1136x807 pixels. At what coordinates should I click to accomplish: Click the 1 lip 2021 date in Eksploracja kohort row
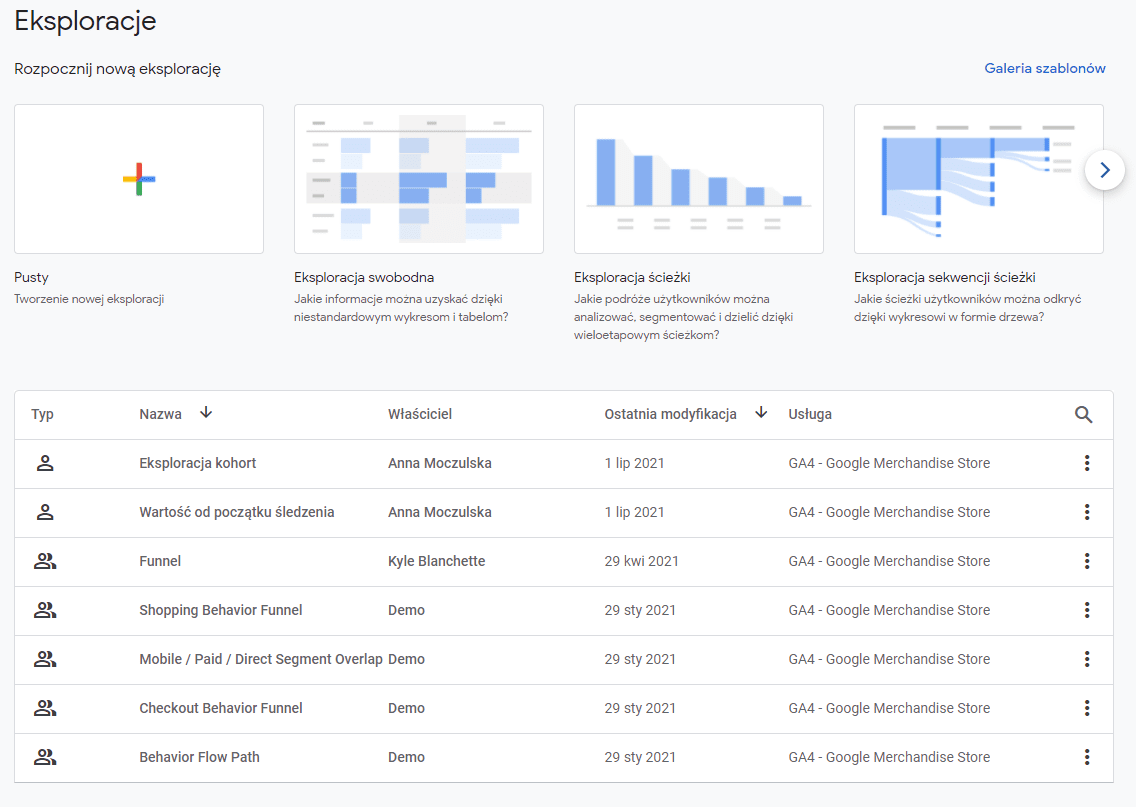click(634, 463)
